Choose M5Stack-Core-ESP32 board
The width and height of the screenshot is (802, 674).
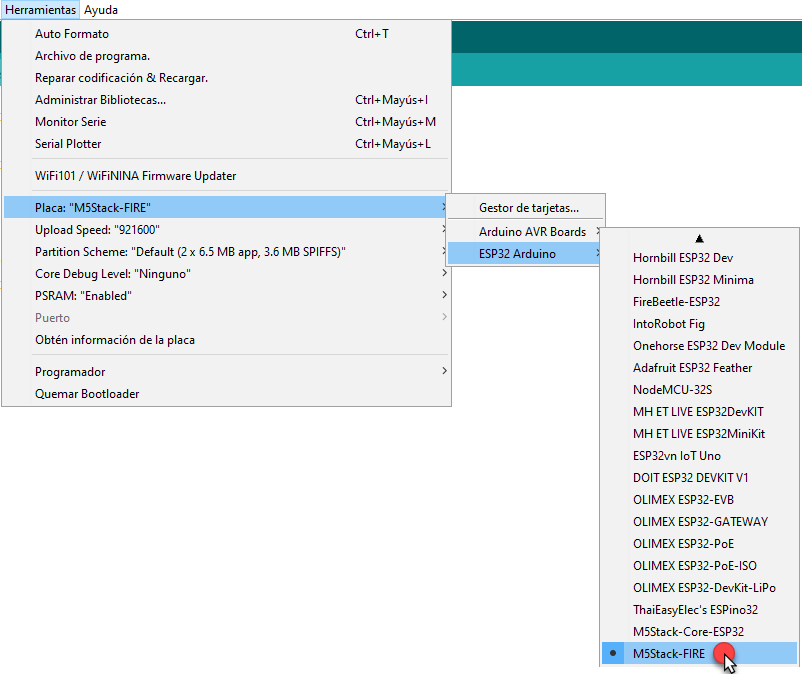[x=688, y=632]
